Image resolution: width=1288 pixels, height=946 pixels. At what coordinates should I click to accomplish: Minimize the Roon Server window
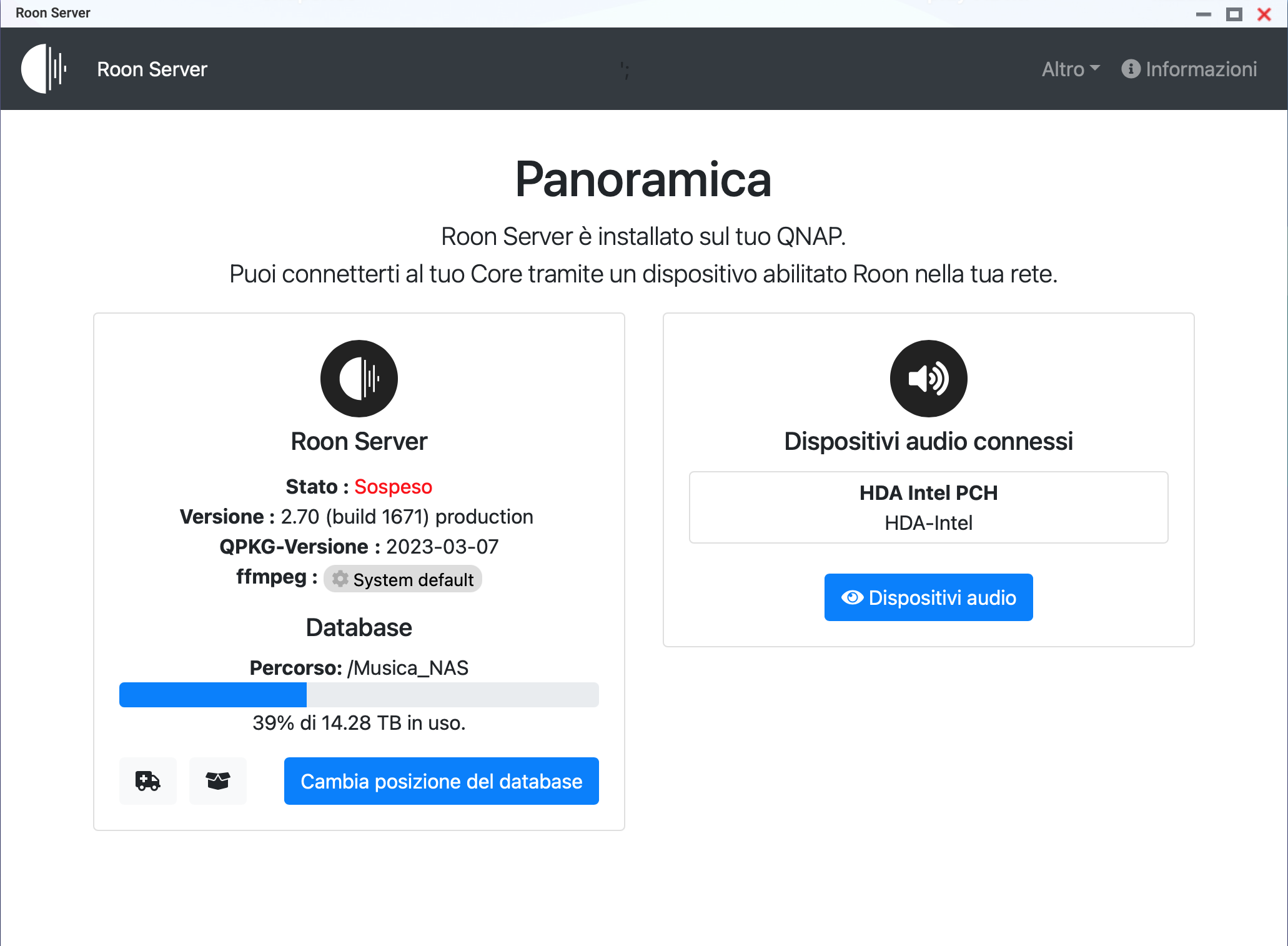(x=1204, y=14)
